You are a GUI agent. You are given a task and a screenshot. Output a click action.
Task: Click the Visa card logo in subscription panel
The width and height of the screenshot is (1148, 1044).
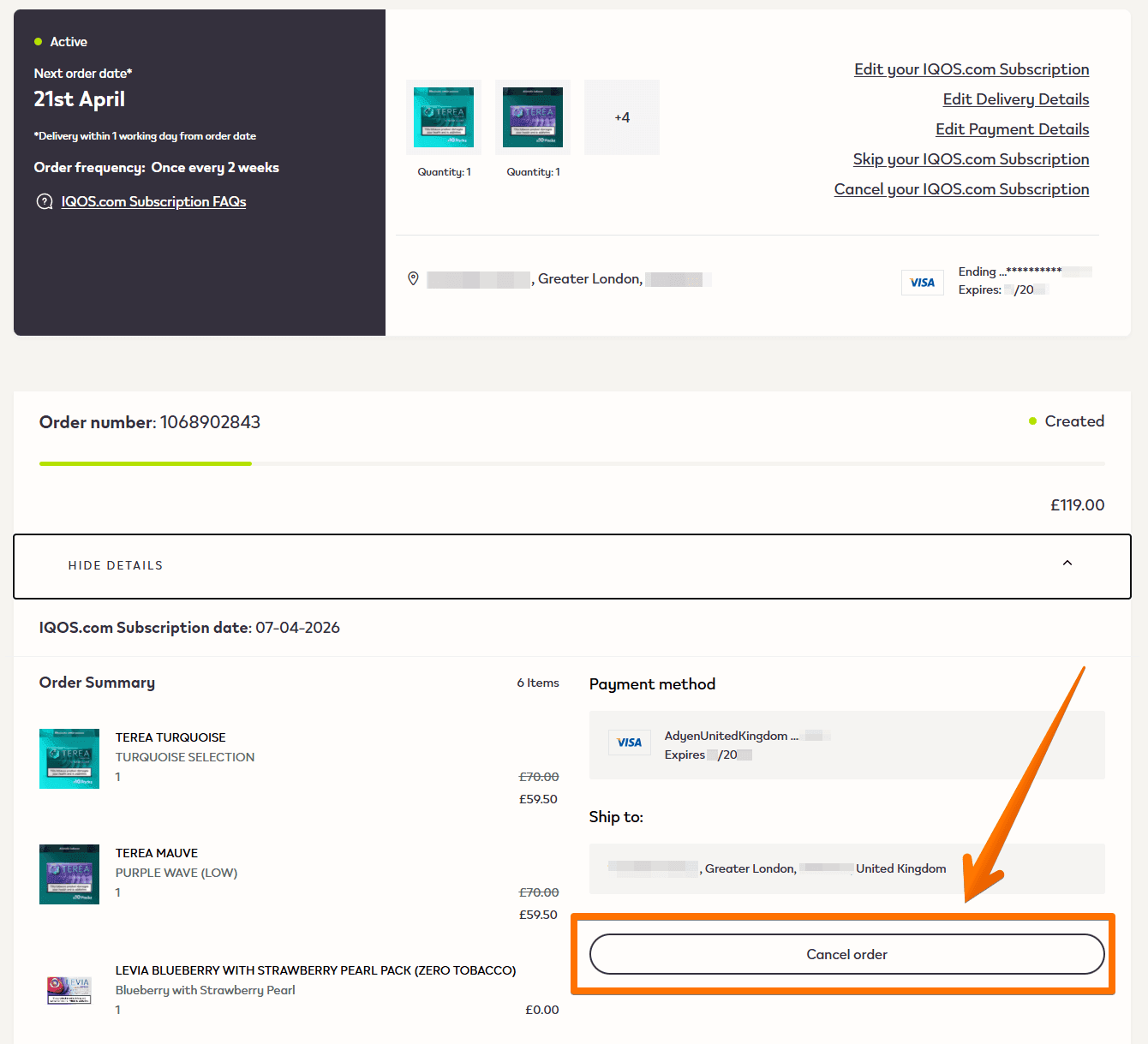point(923,283)
